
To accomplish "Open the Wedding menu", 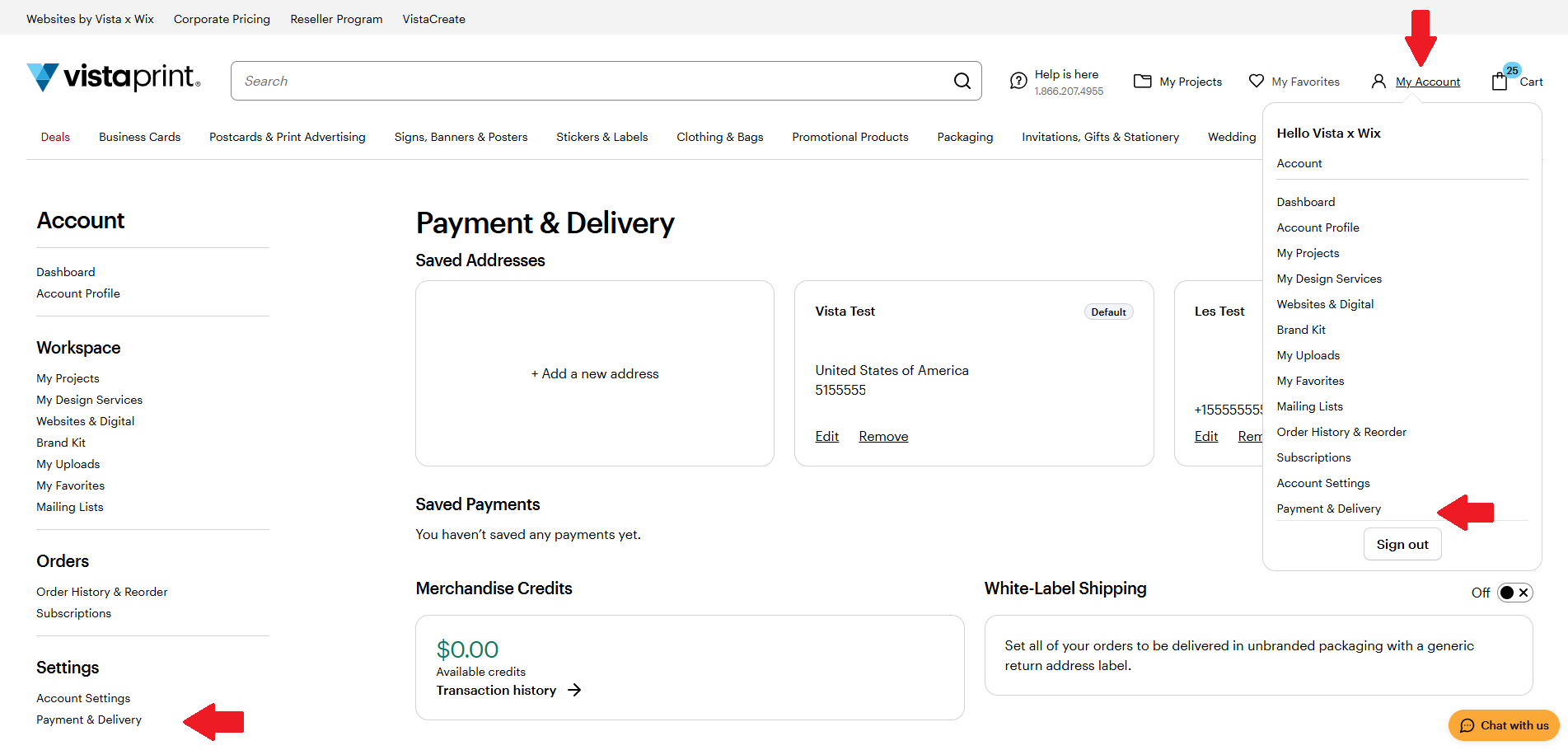I will (1232, 137).
